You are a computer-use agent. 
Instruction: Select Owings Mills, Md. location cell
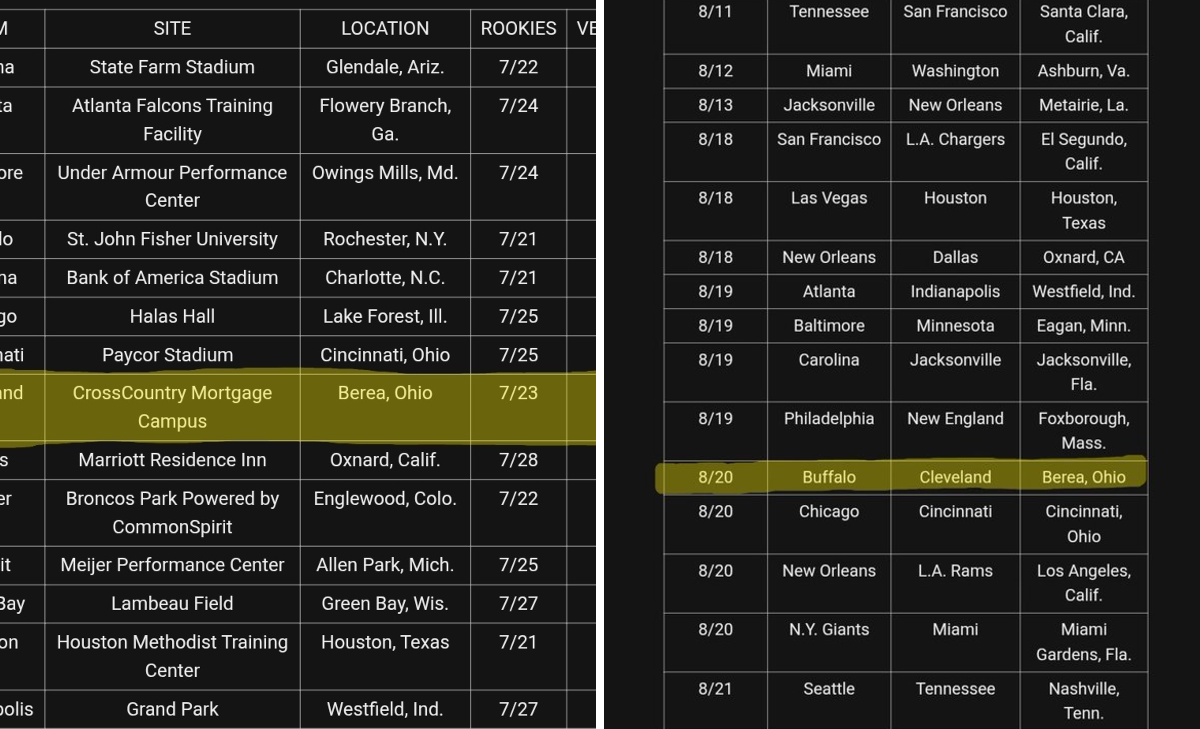click(385, 186)
